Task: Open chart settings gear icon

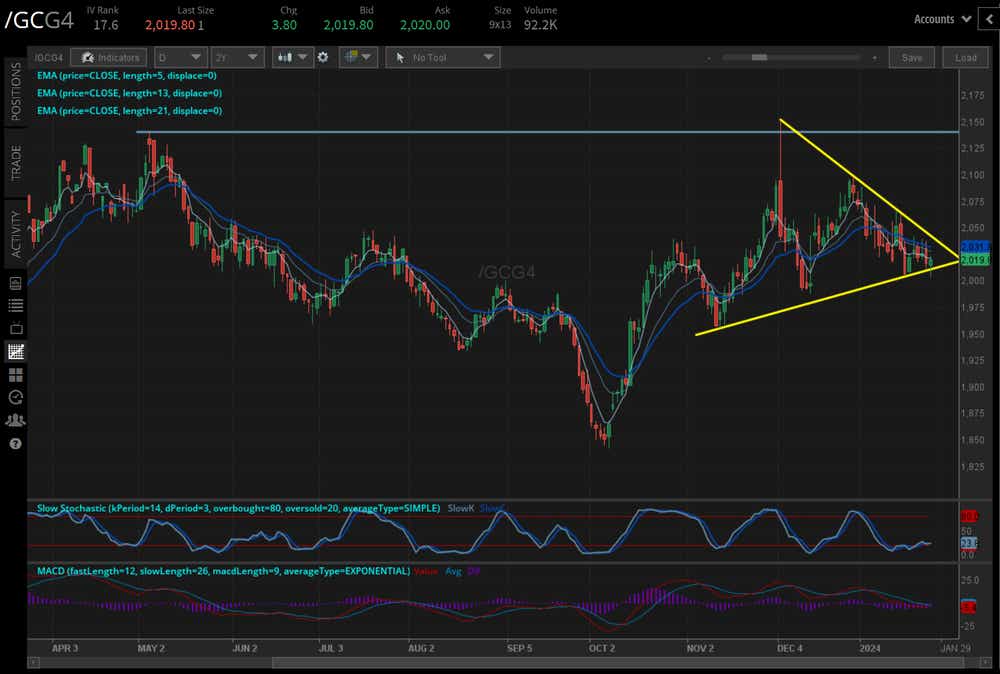Action: click(323, 57)
